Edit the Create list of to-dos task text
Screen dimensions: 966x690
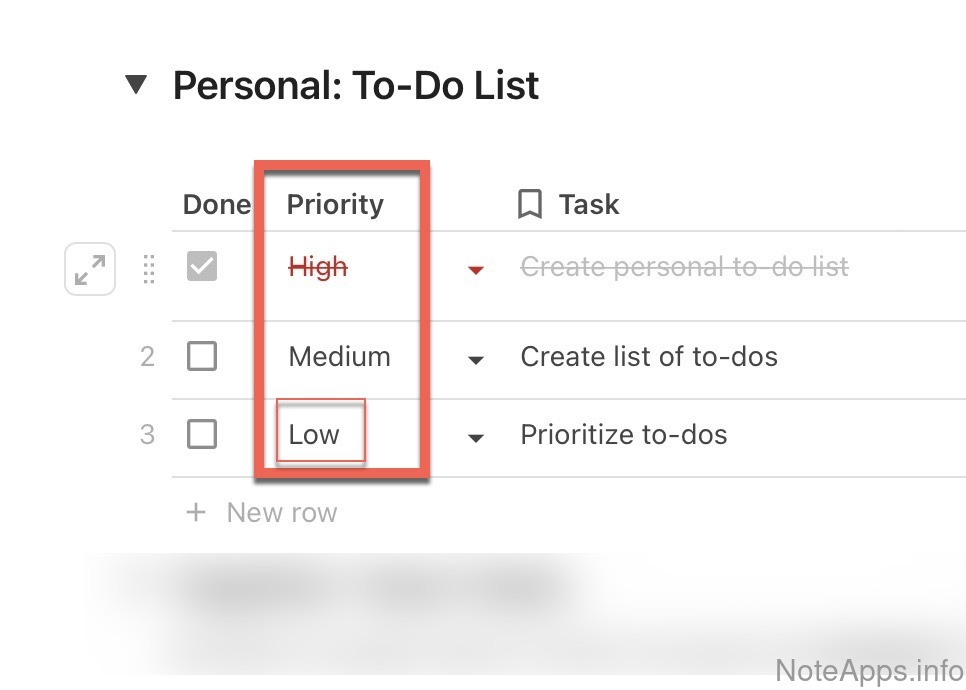pos(649,356)
